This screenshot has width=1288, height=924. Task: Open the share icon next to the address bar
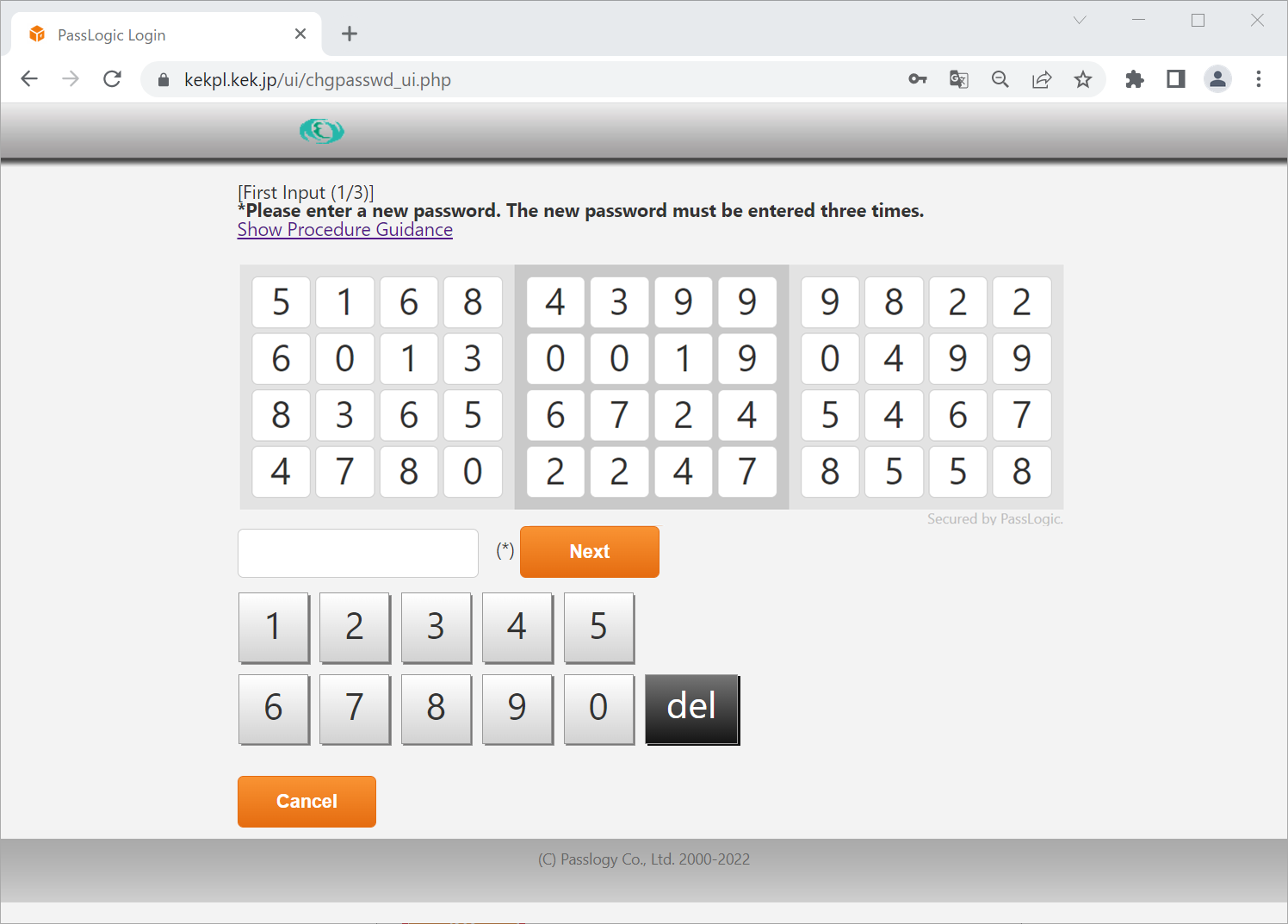pos(1042,78)
